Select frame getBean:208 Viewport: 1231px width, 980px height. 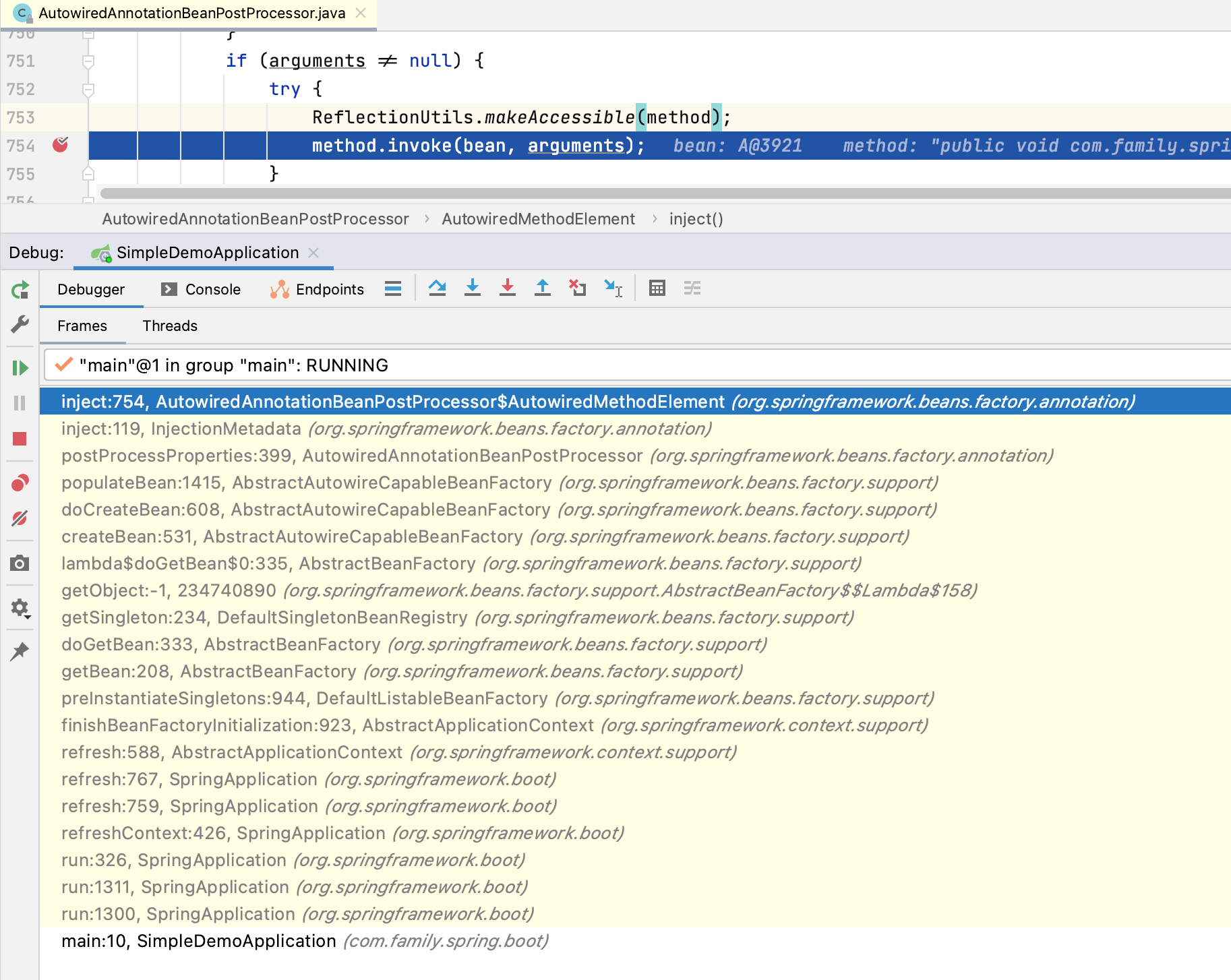(635, 671)
